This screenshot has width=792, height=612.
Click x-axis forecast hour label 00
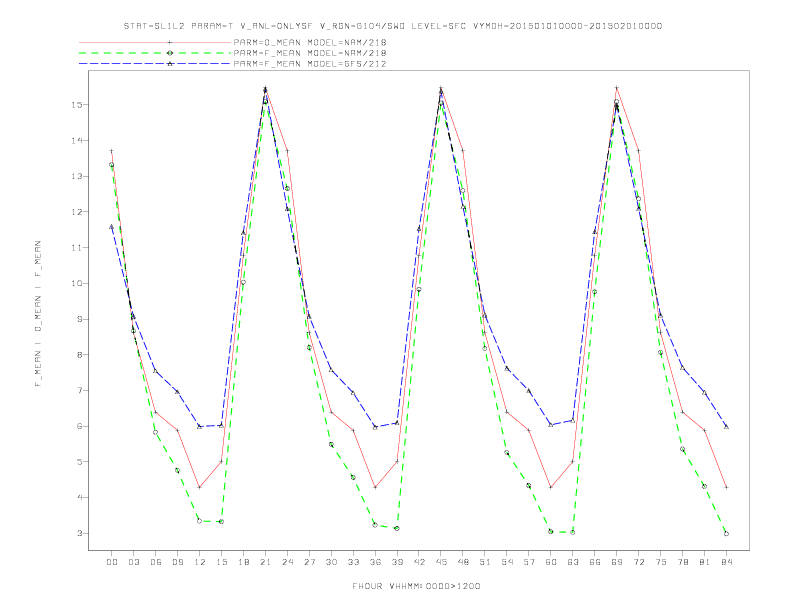[112, 562]
